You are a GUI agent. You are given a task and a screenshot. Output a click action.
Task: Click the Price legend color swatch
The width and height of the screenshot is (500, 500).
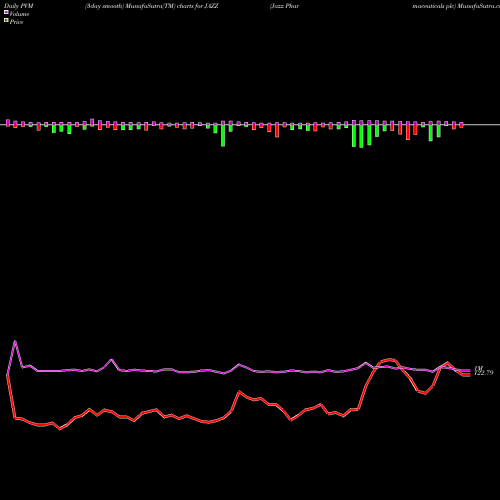click(6, 21)
